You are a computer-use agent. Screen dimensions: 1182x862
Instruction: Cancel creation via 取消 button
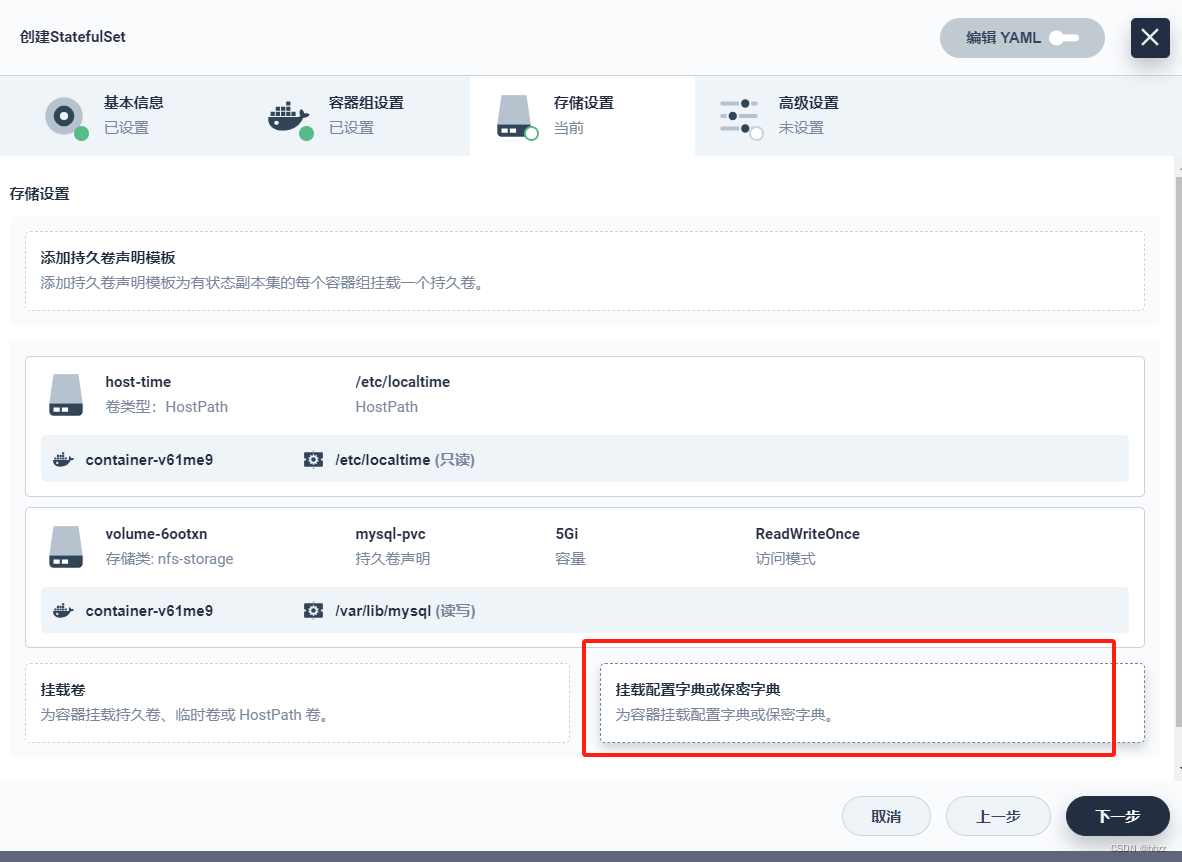(x=886, y=816)
